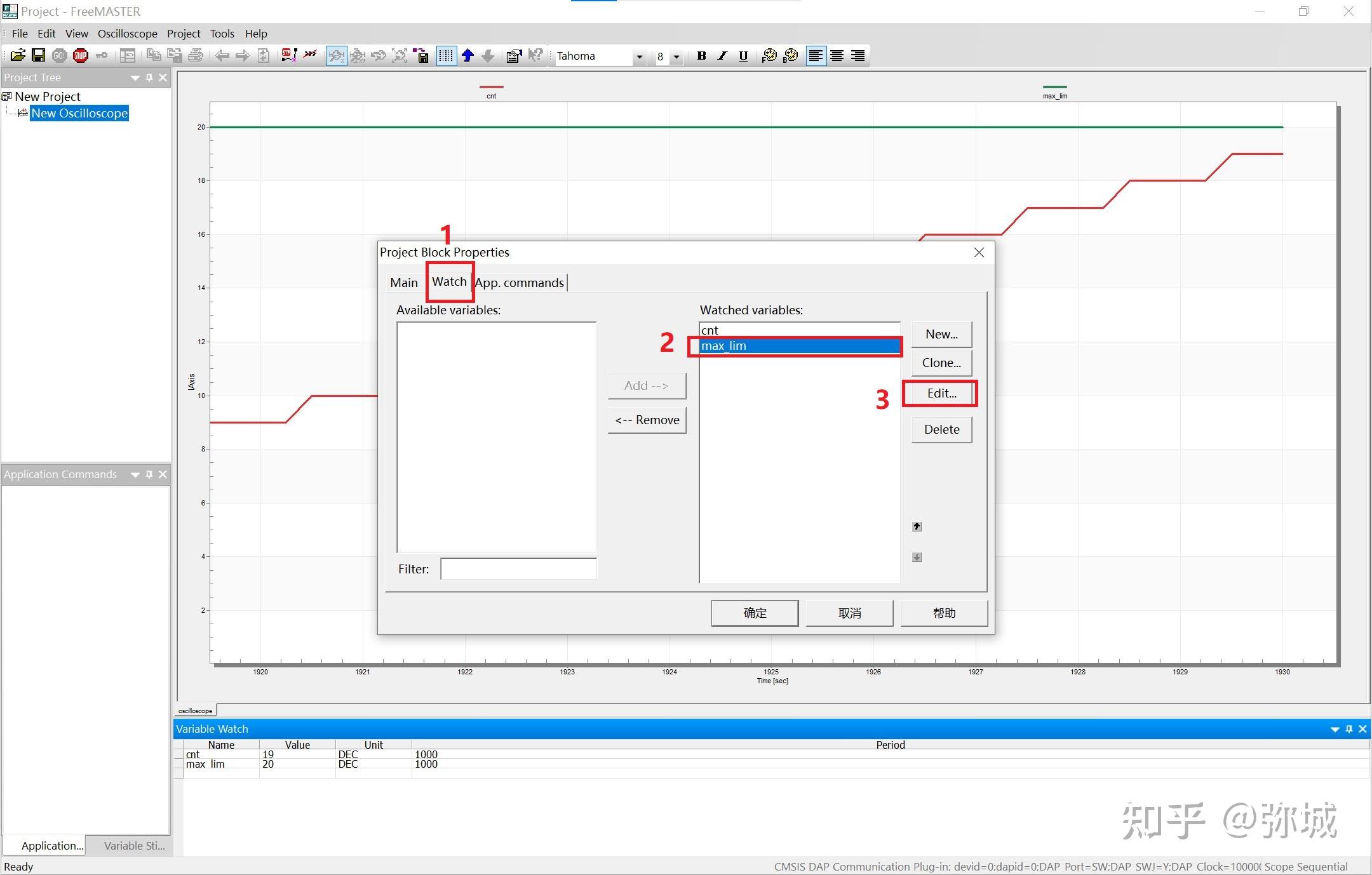This screenshot has width=1372, height=875.
Task: Click the Bold formatting icon
Action: coord(701,56)
